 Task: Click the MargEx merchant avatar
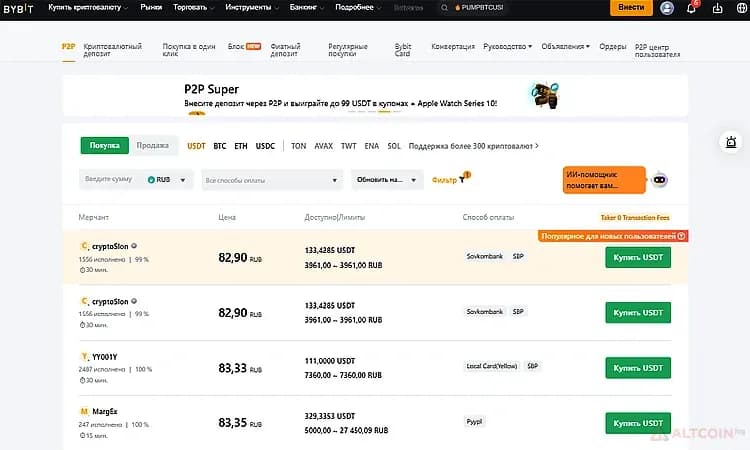pos(84,411)
